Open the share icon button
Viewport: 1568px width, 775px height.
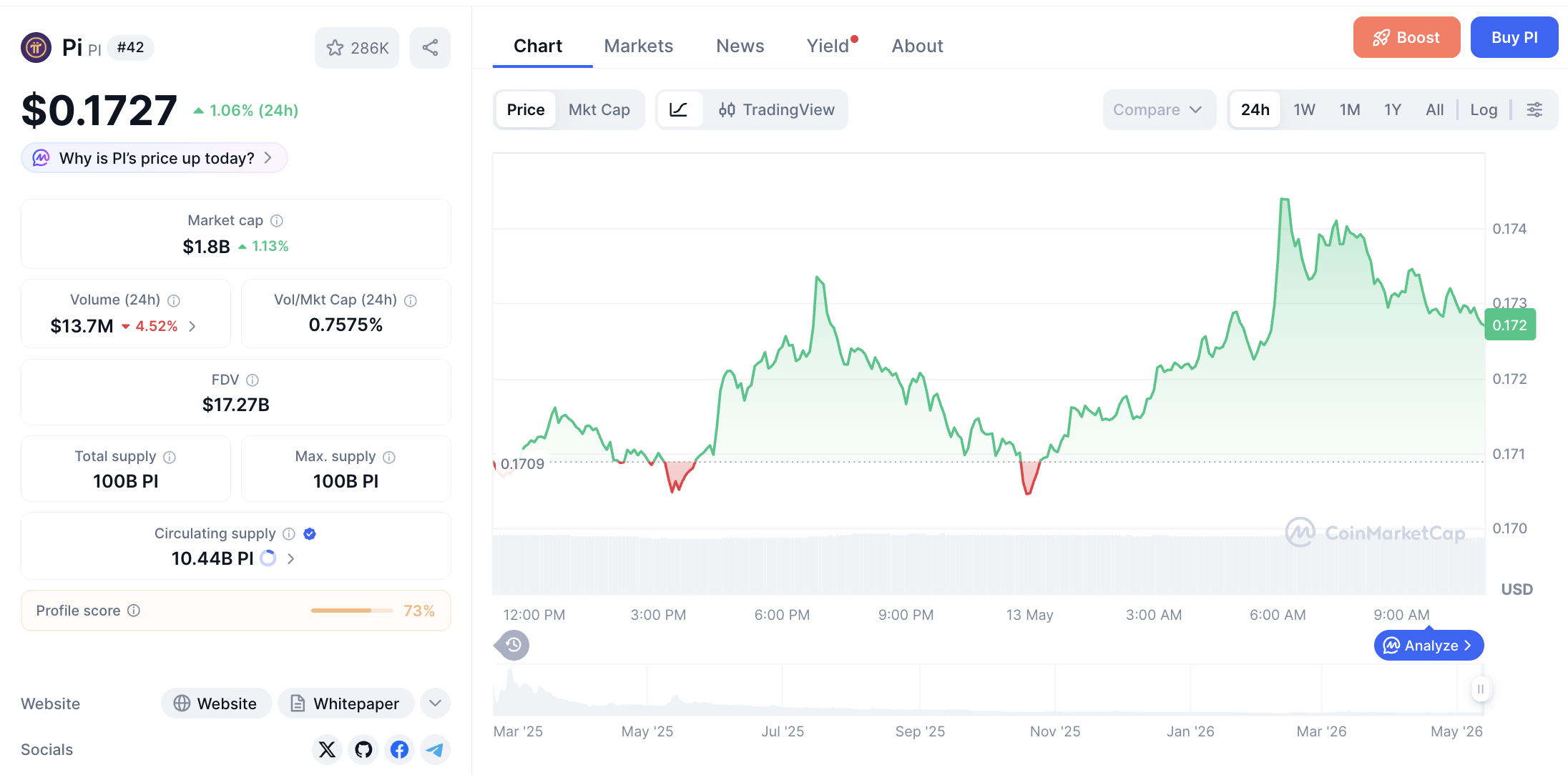coord(430,48)
